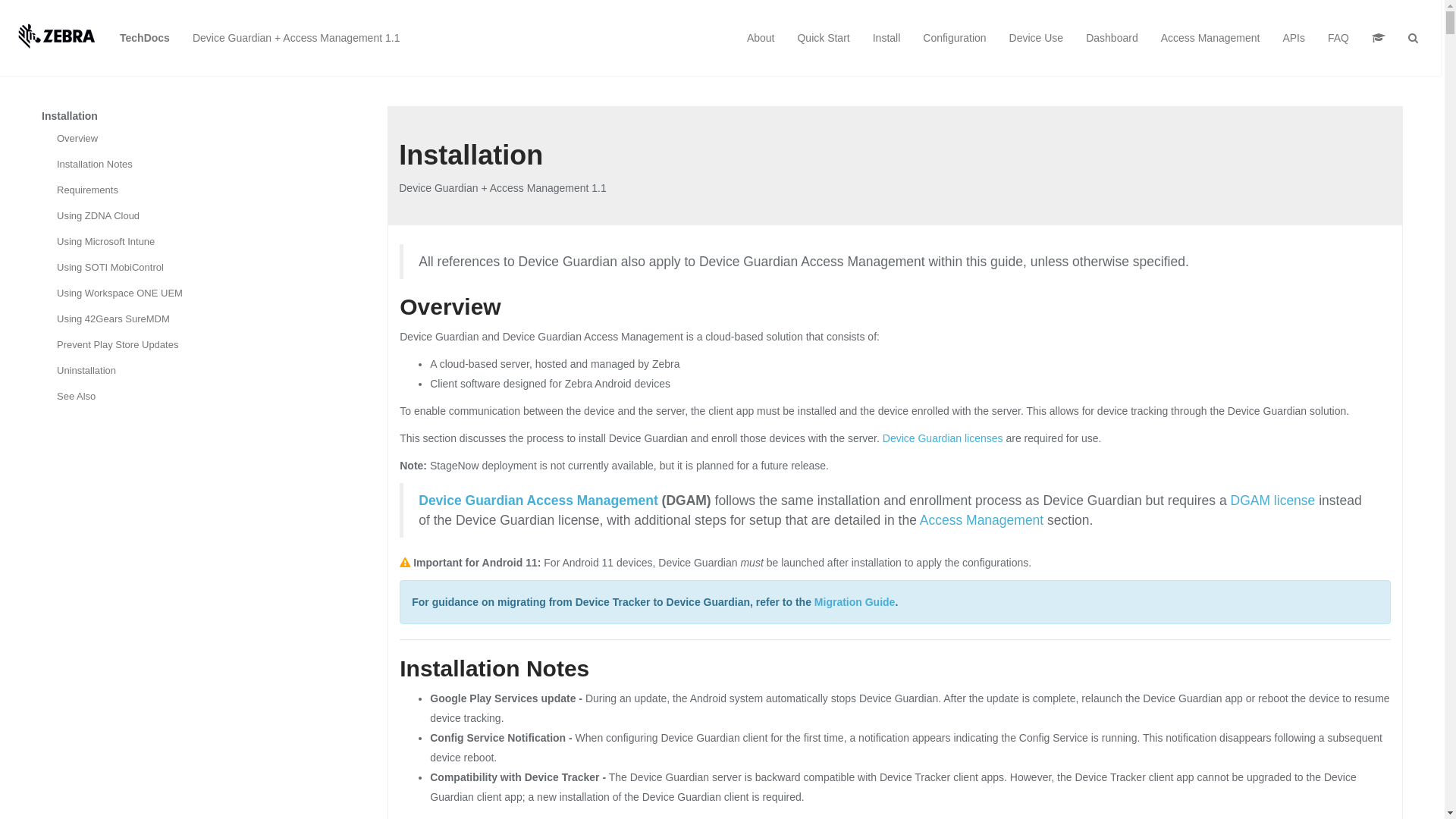Open the About menu
The width and height of the screenshot is (1456, 819).
(761, 38)
